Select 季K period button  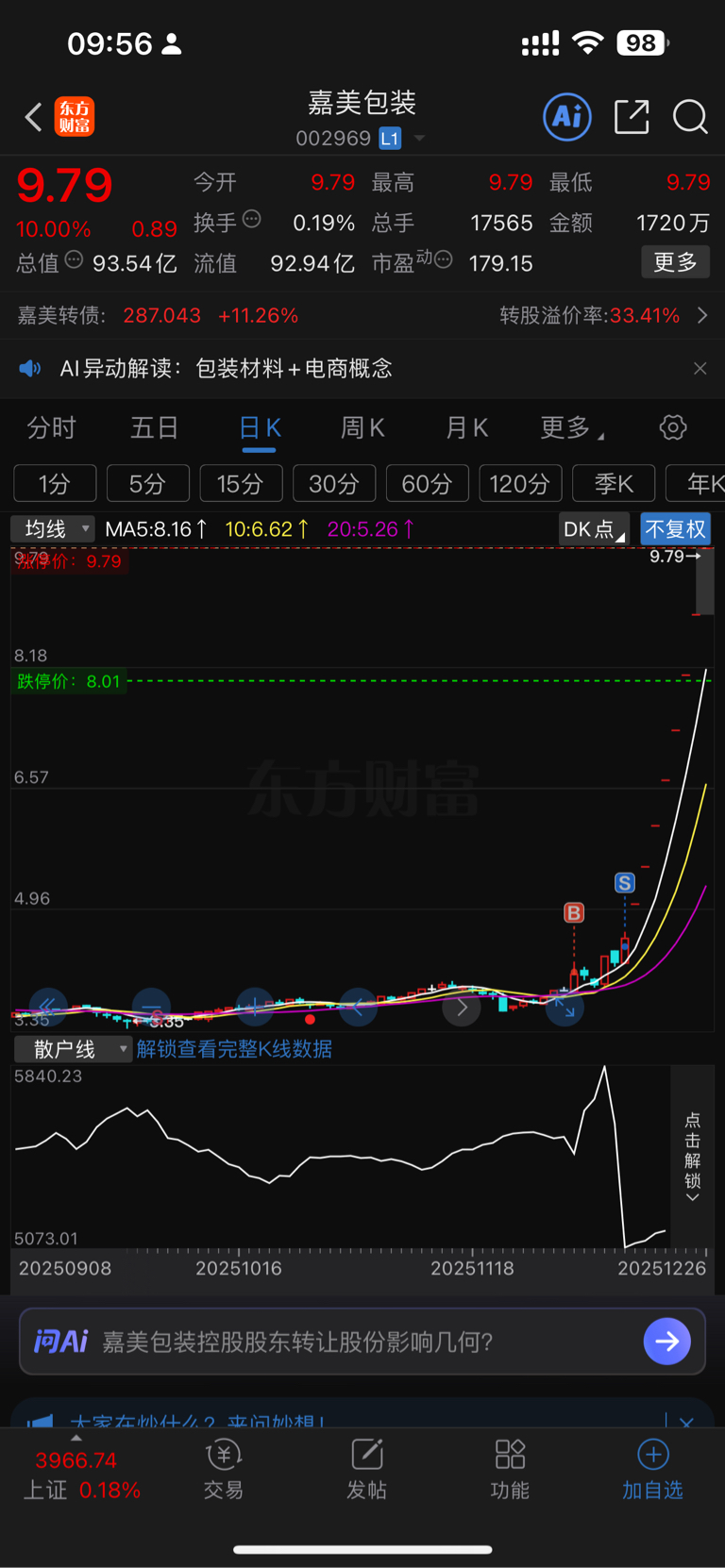(x=614, y=484)
